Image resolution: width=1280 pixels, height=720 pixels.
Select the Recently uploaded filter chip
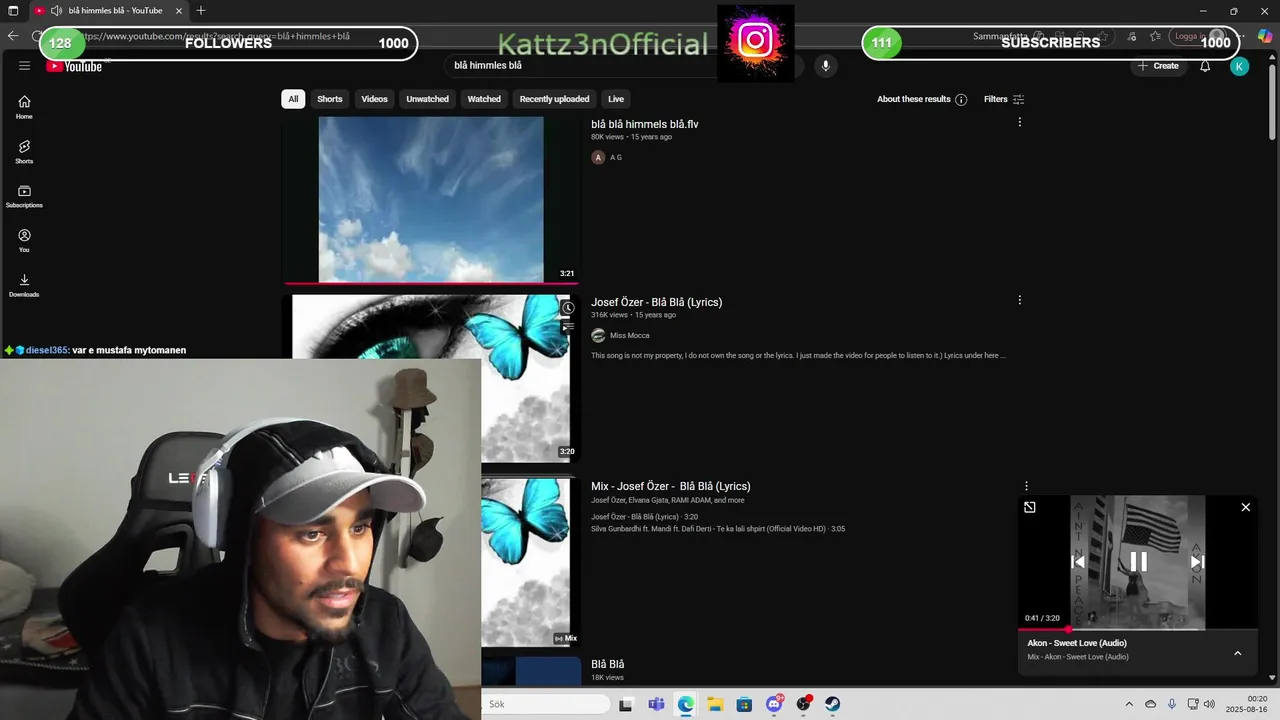(x=554, y=99)
